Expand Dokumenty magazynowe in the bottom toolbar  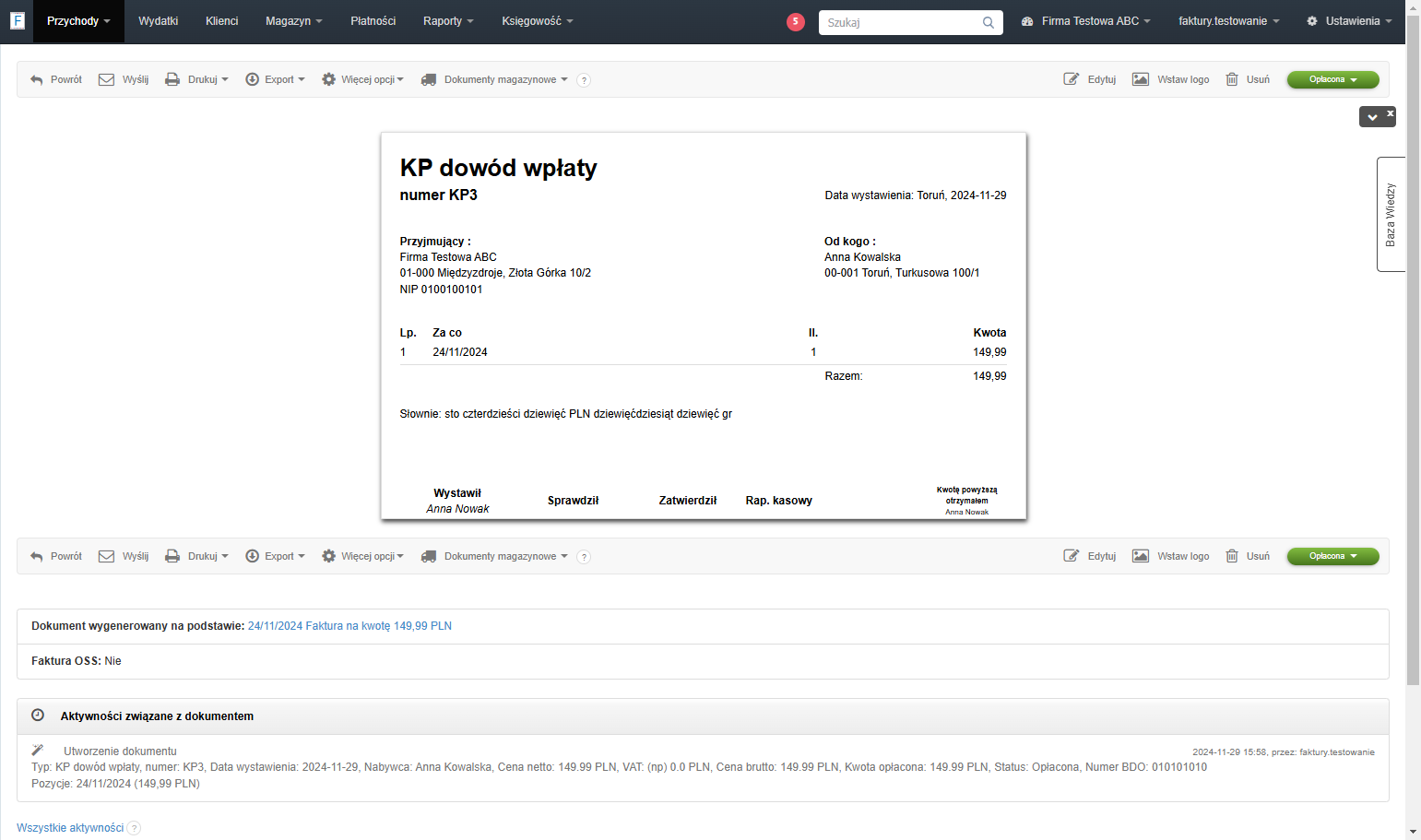(494, 557)
